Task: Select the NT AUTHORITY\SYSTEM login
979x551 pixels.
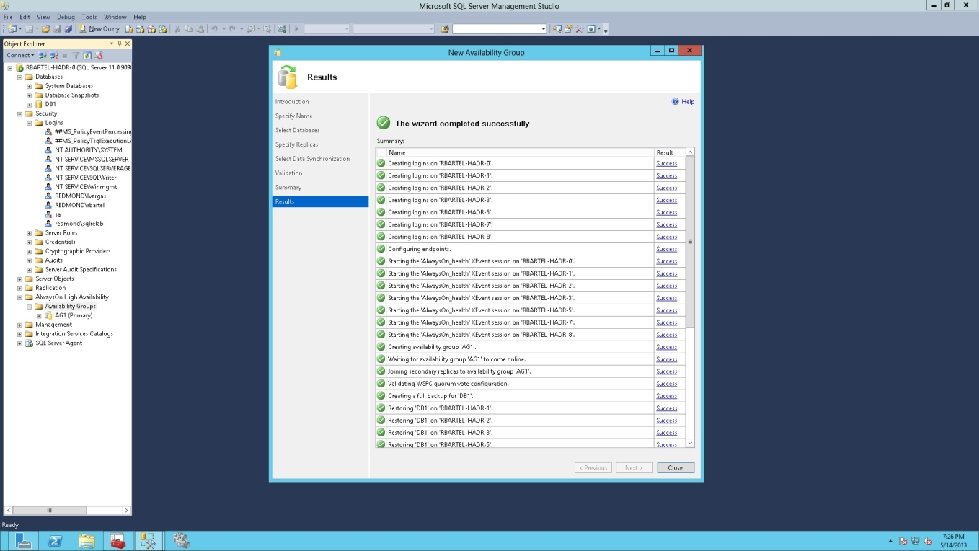Action: tap(89, 150)
